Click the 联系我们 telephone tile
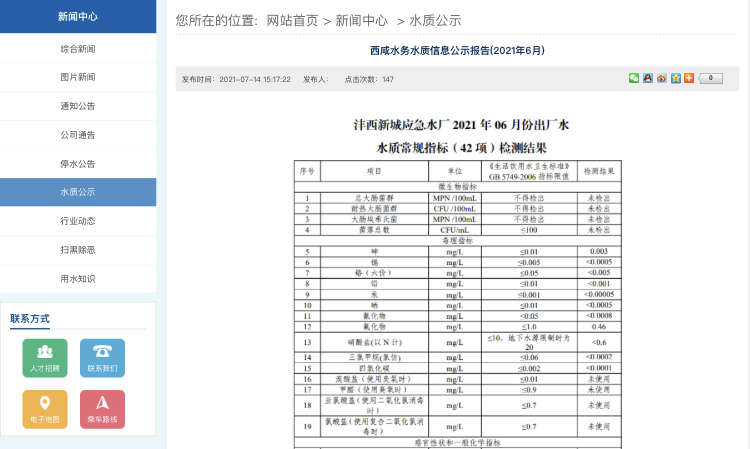The width and height of the screenshot is (750, 449). (x=102, y=358)
